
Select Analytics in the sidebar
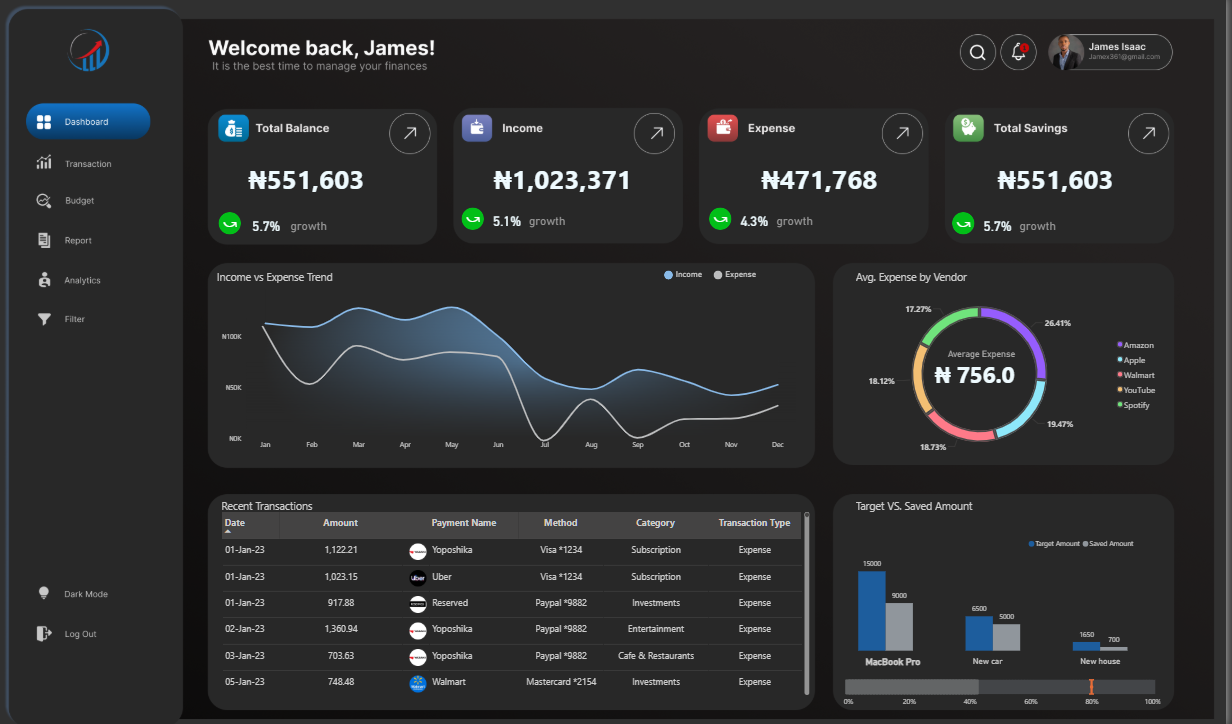[82, 281]
